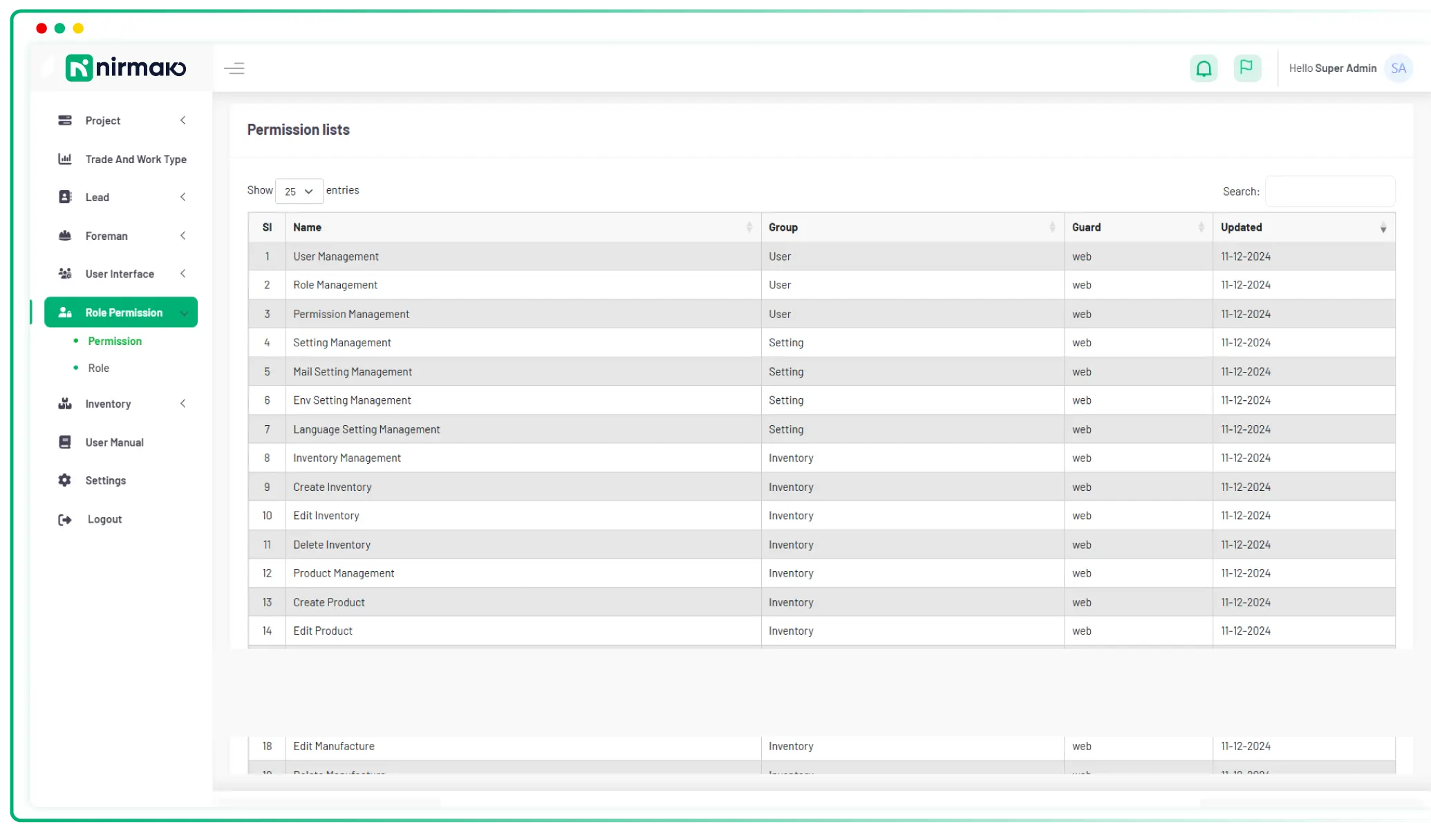Open the Role submenu item
This screenshot has height=840, width=1431.
(99, 368)
